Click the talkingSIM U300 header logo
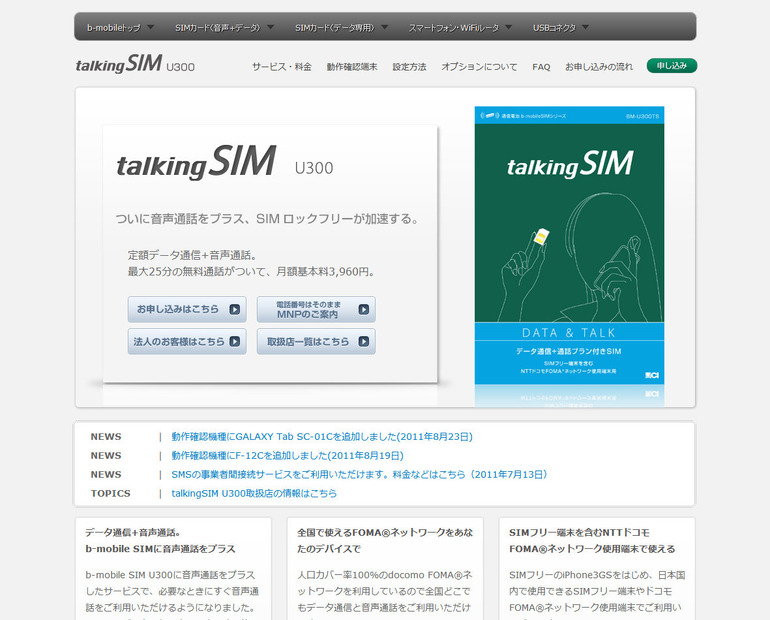 pyautogui.click(x=135, y=64)
